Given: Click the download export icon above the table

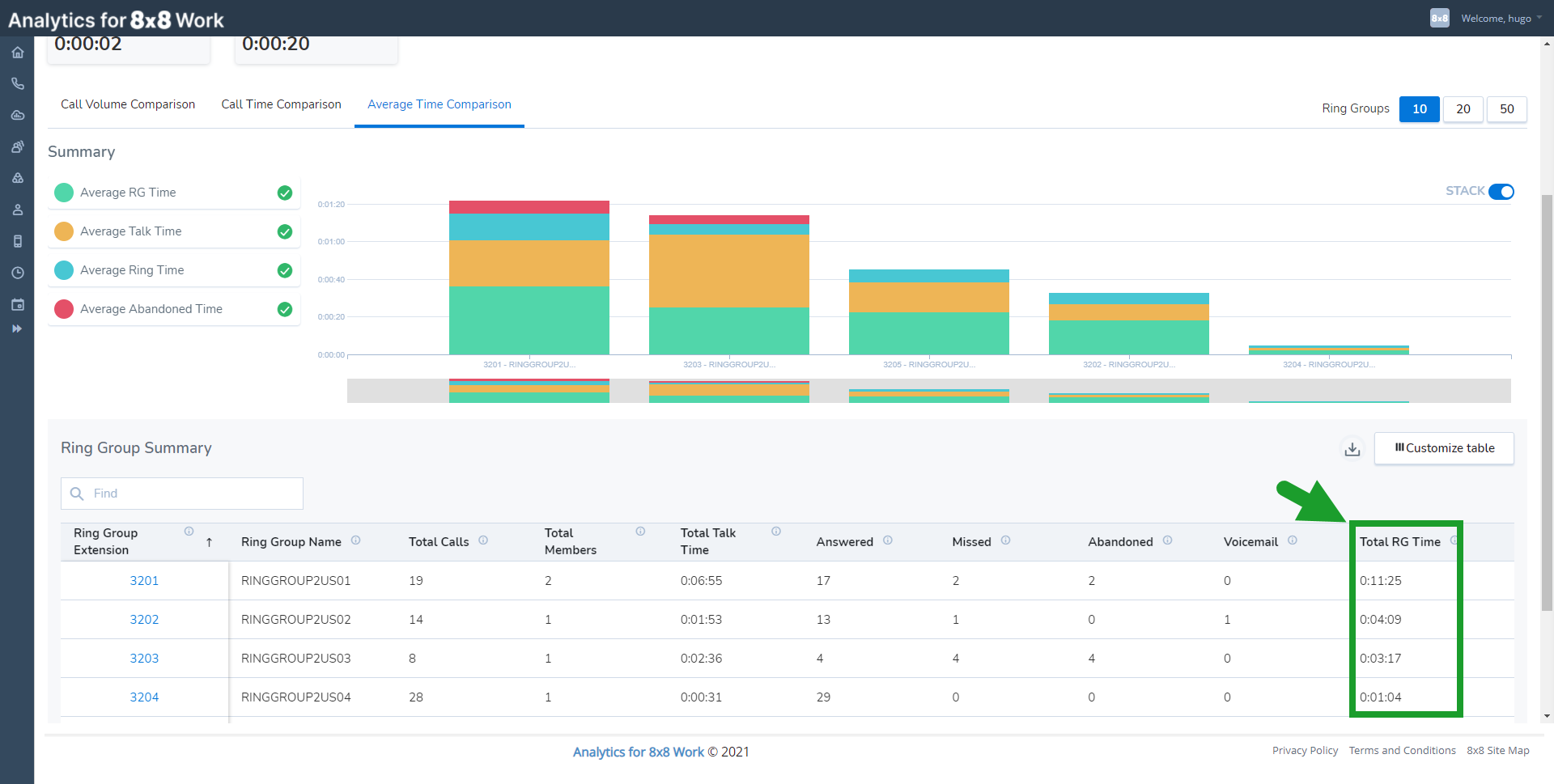Looking at the screenshot, I should click(1352, 448).
